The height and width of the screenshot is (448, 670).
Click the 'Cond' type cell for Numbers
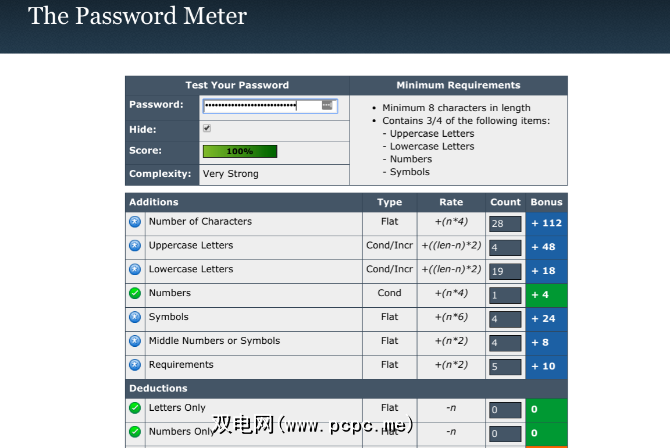[389, 293]
